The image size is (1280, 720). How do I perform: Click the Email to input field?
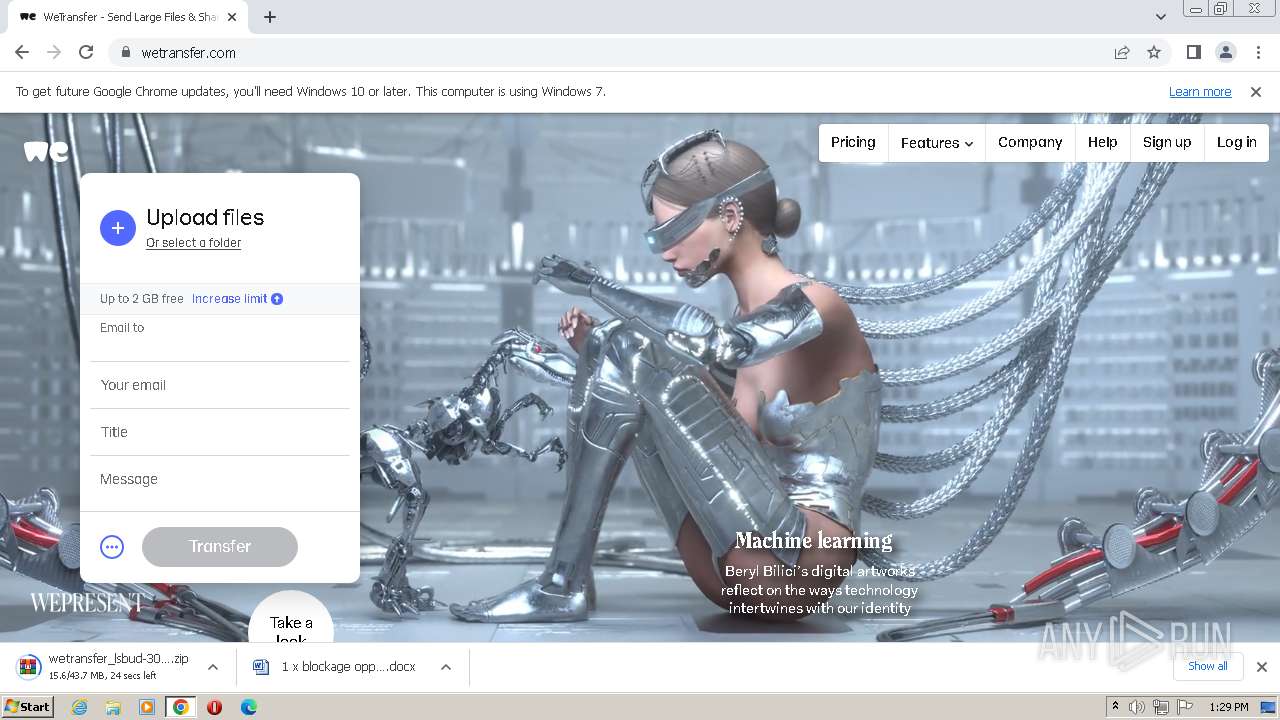pos(220,338)
